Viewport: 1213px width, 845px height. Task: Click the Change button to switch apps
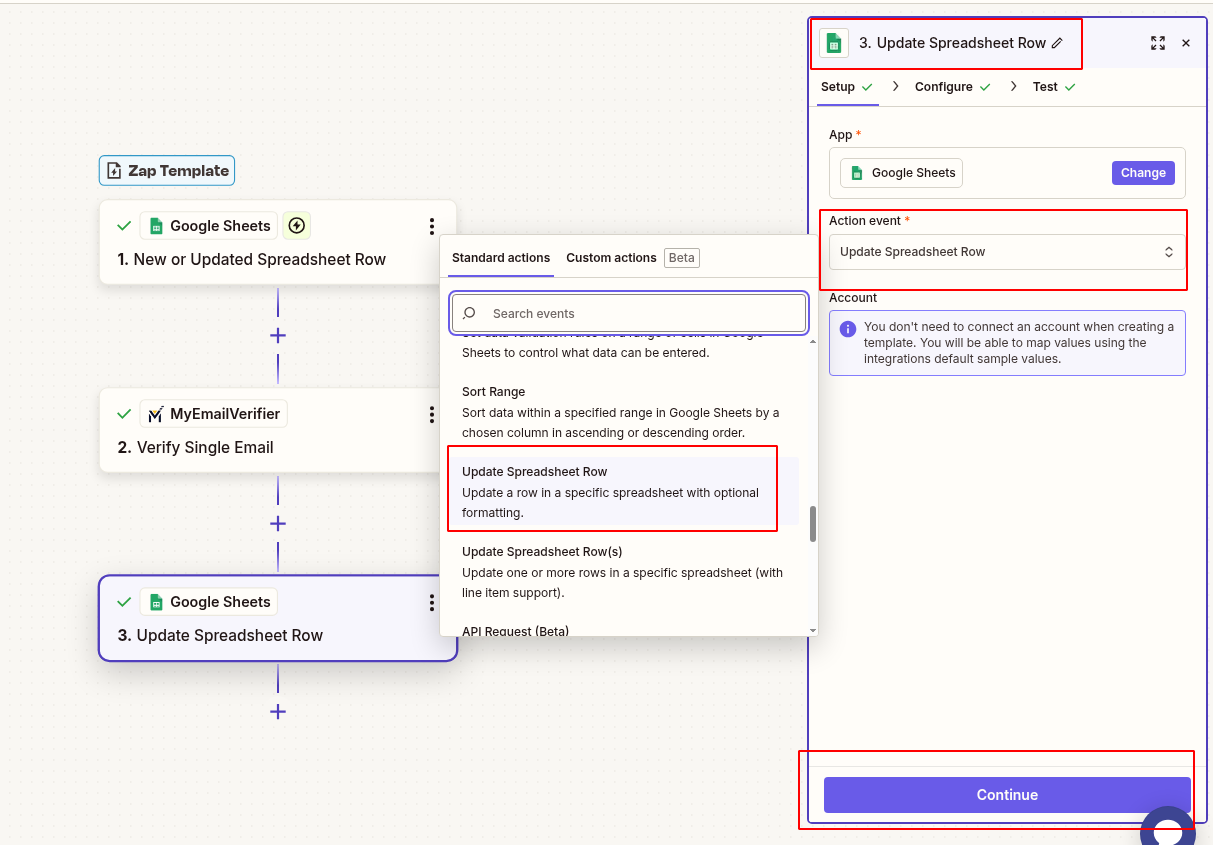(x=1143, y=172)
